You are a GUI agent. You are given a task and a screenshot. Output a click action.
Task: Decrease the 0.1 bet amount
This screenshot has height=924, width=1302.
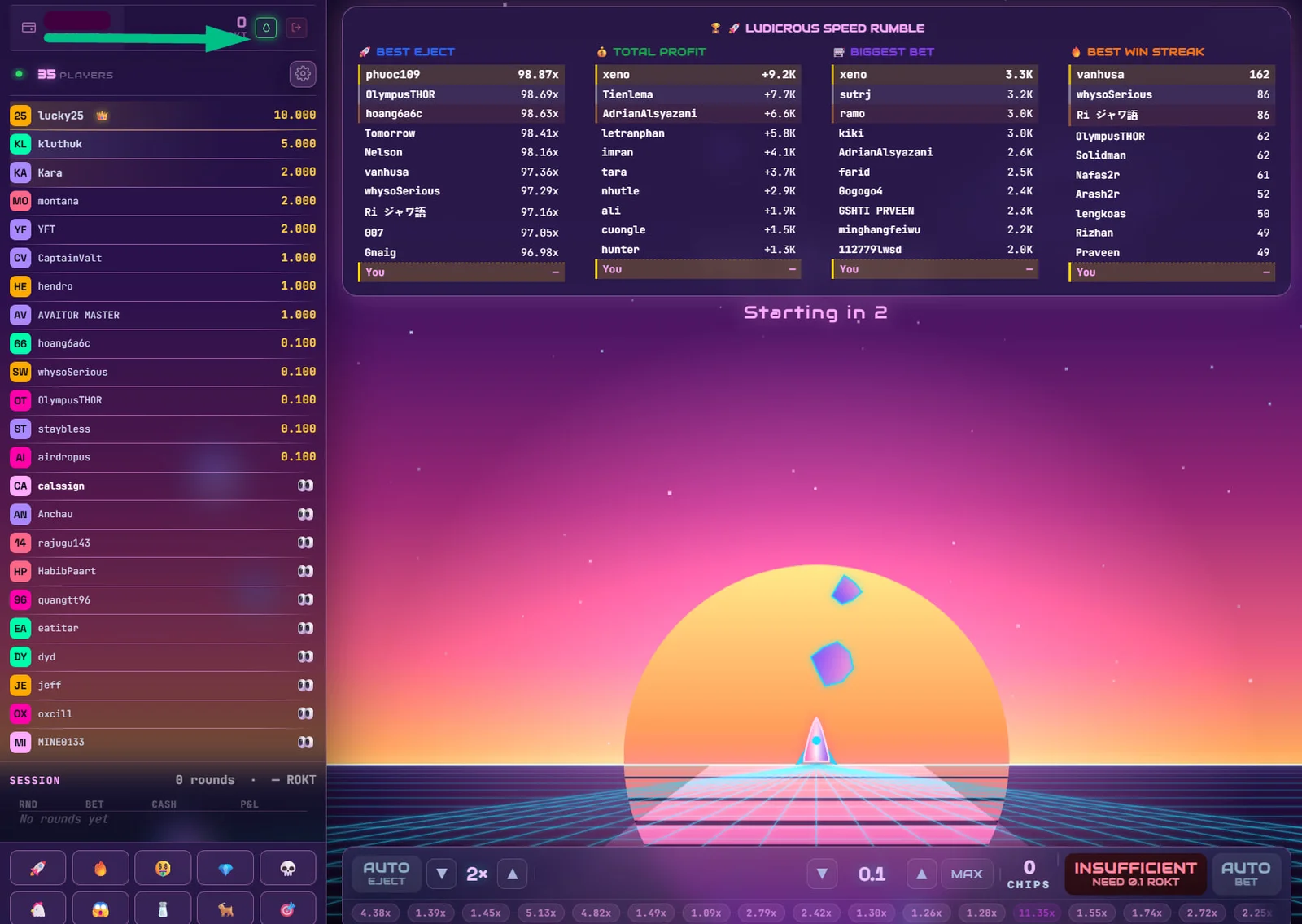tap(822, 874)
